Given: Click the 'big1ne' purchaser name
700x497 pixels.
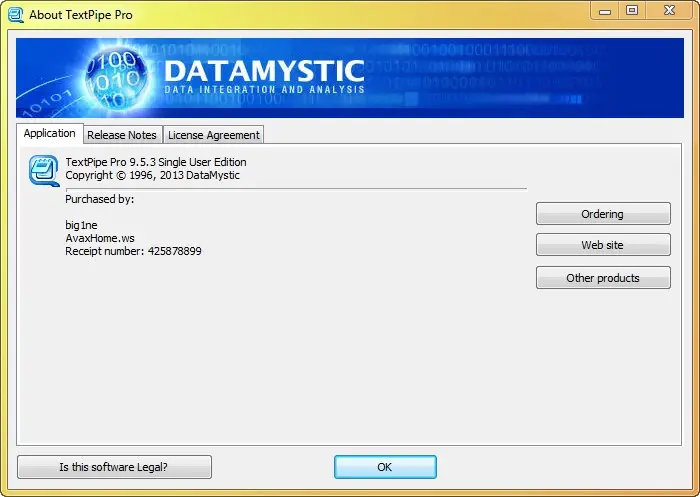Looking at the screenshot, I should tap(81, 225).
